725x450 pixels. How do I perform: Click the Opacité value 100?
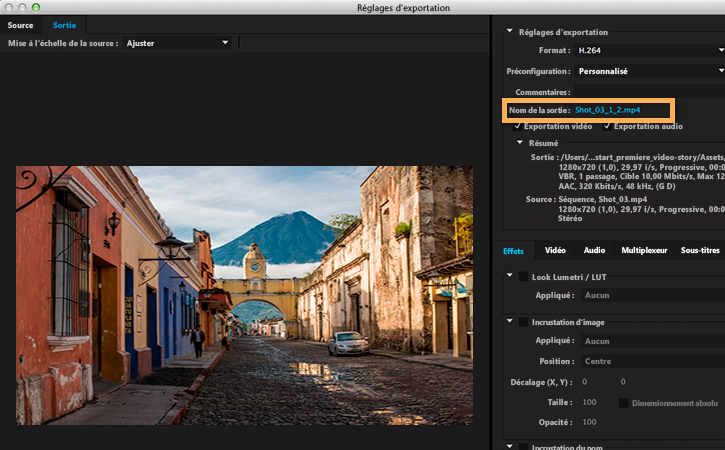589,423
